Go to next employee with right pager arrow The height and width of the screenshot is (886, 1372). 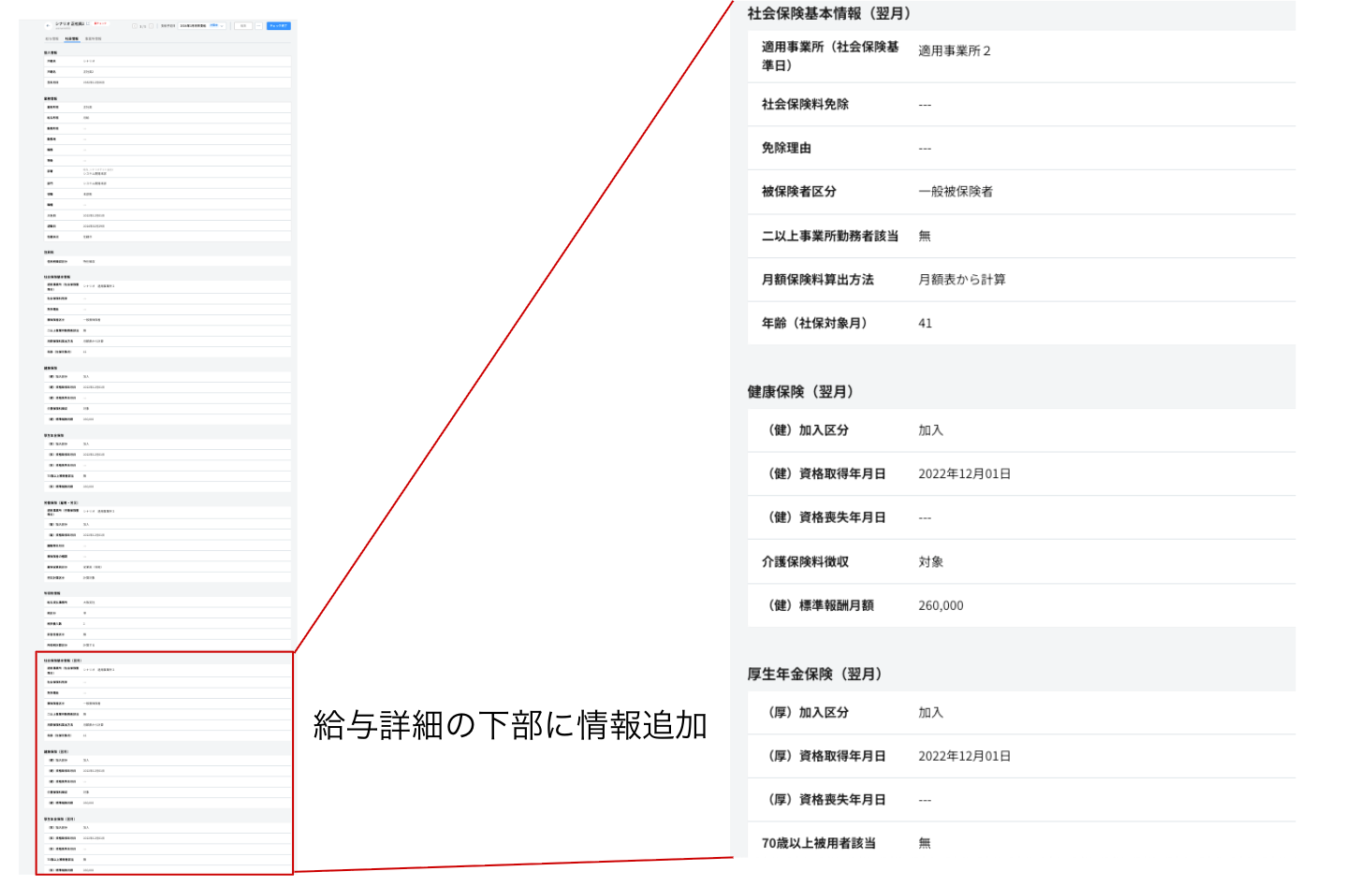(x=151, y=26)
